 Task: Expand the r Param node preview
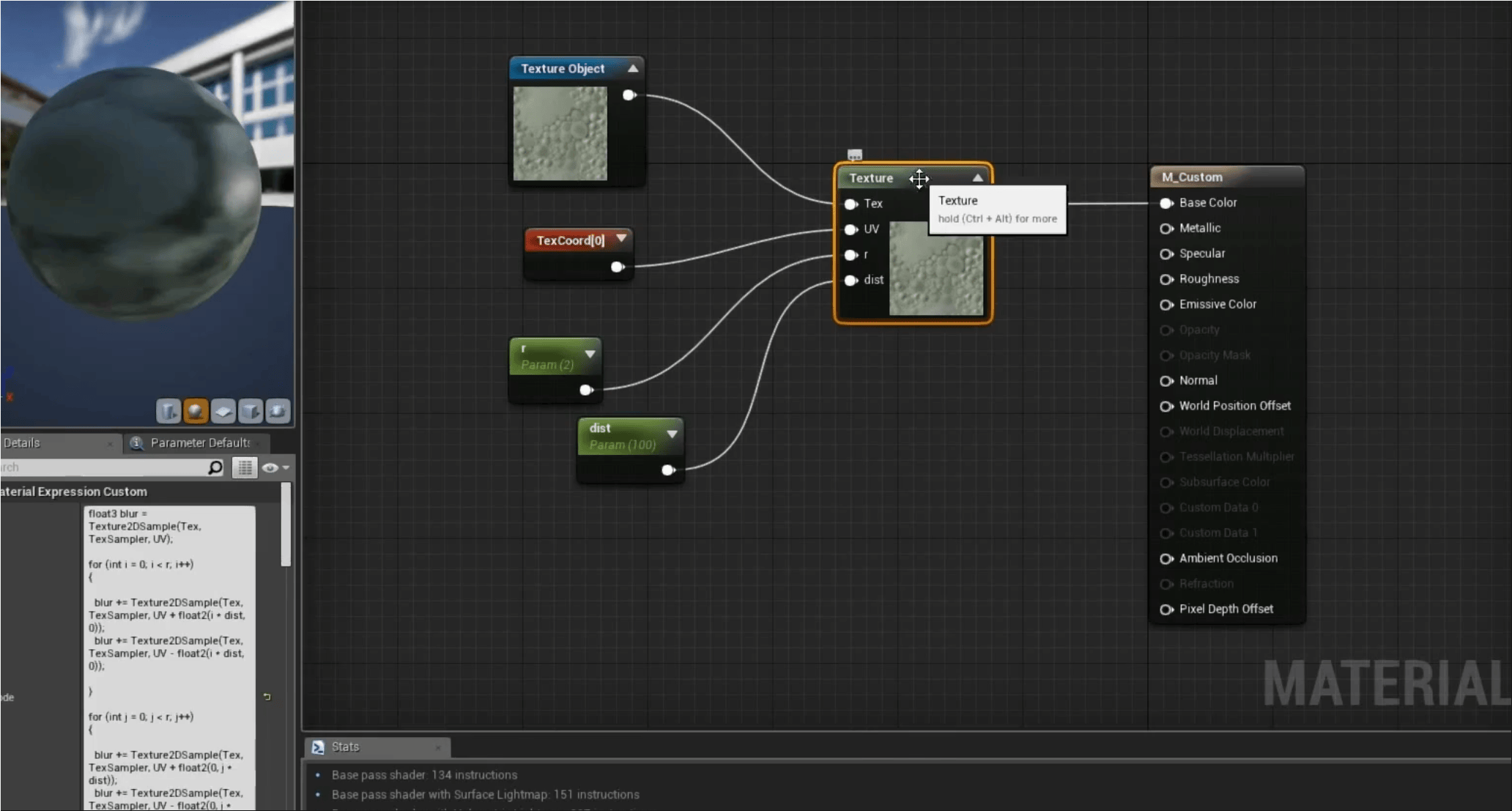[x=590, y=354]
